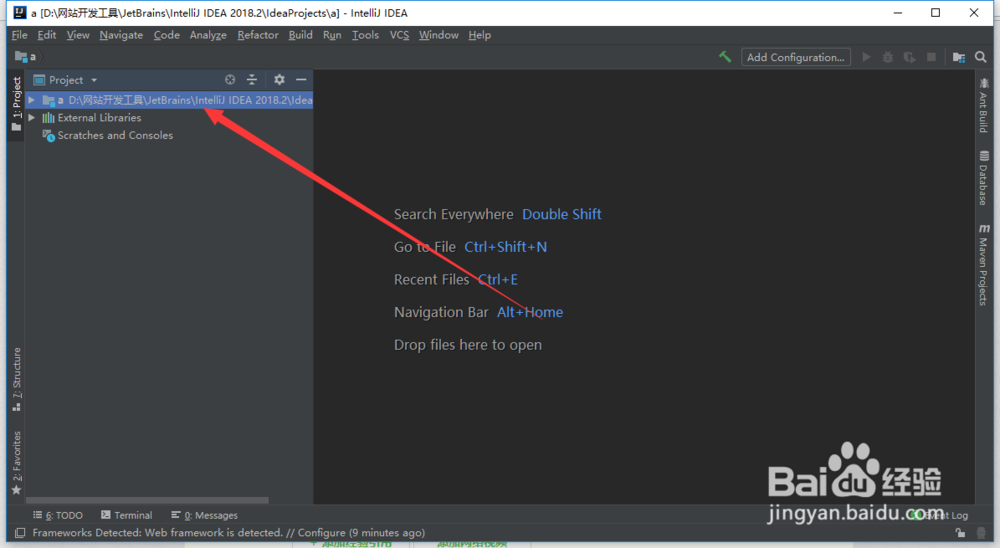Select the External Libraries tree item
The width and height of the screenshot is (1000, 548).
99,117
